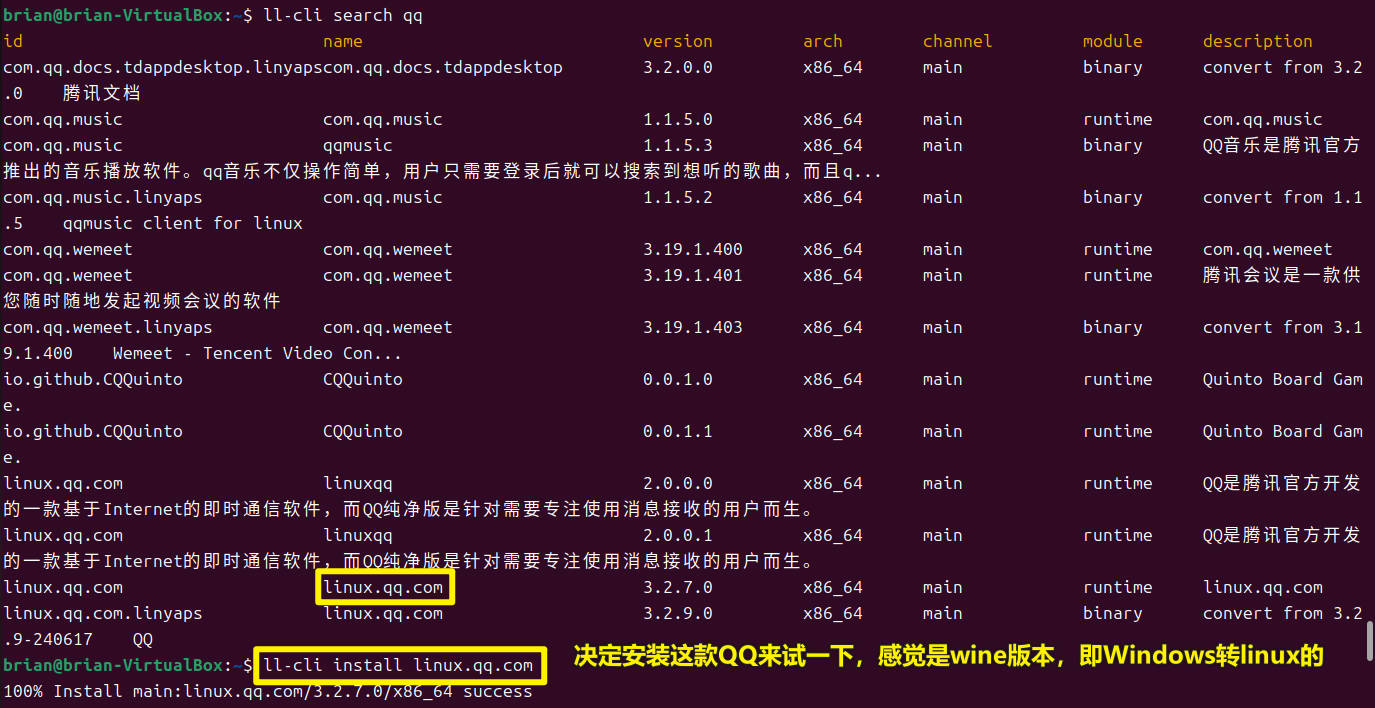Click the name 'CQQuinto' in the 0.0.1.1 row
The width and height of the screenshot is (1375, 708).
click(363, 432)
